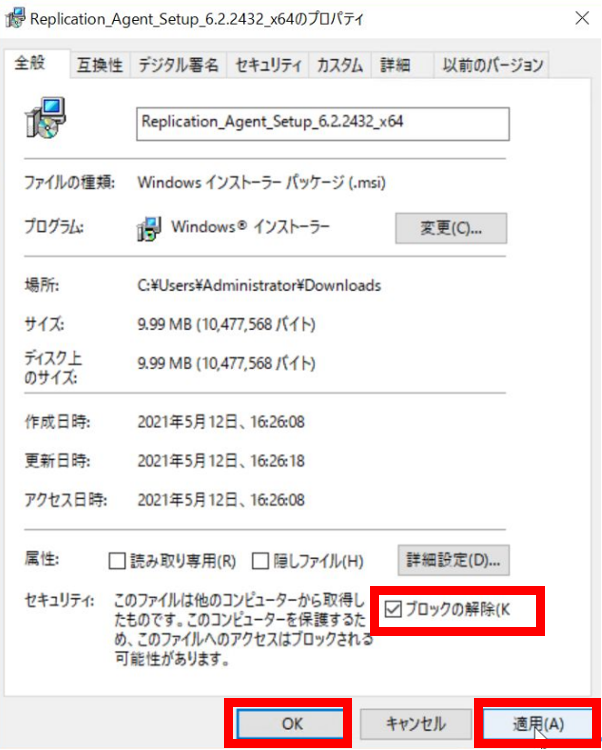This screenshot has height=750, width=602.
Task: Click the 場所 label
Action: (x=42, y=286)
